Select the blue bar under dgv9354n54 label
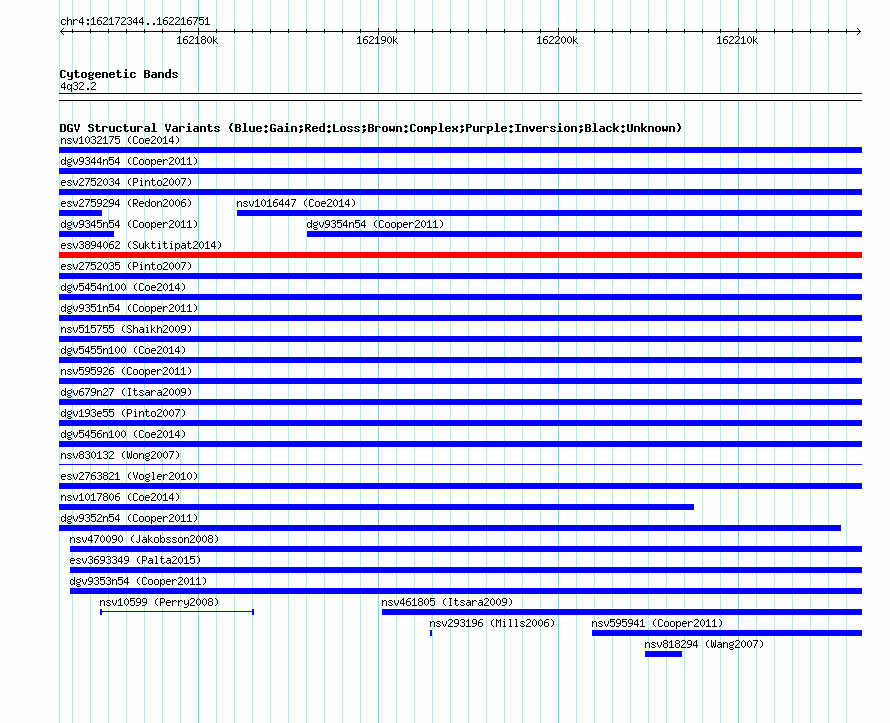This screenshot has width=890, height=723. tap(584, 234)
